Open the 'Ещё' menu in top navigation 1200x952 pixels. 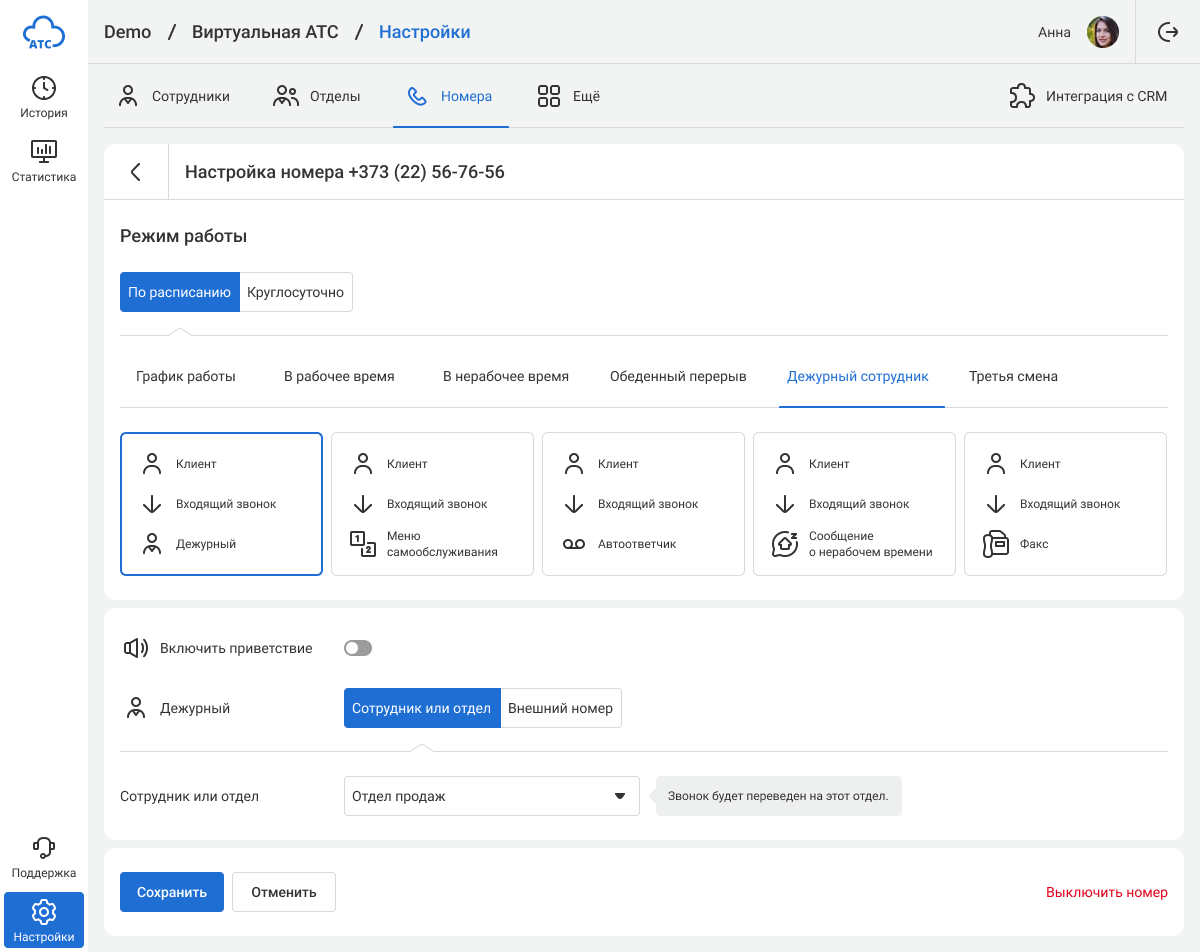(x=569, y=97)
